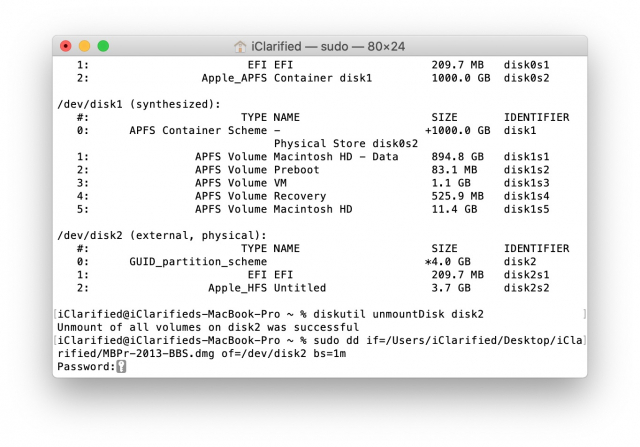Click the Unmount of all volumes success message
This screenshot has height=447, width=640.
pos(208,327)
